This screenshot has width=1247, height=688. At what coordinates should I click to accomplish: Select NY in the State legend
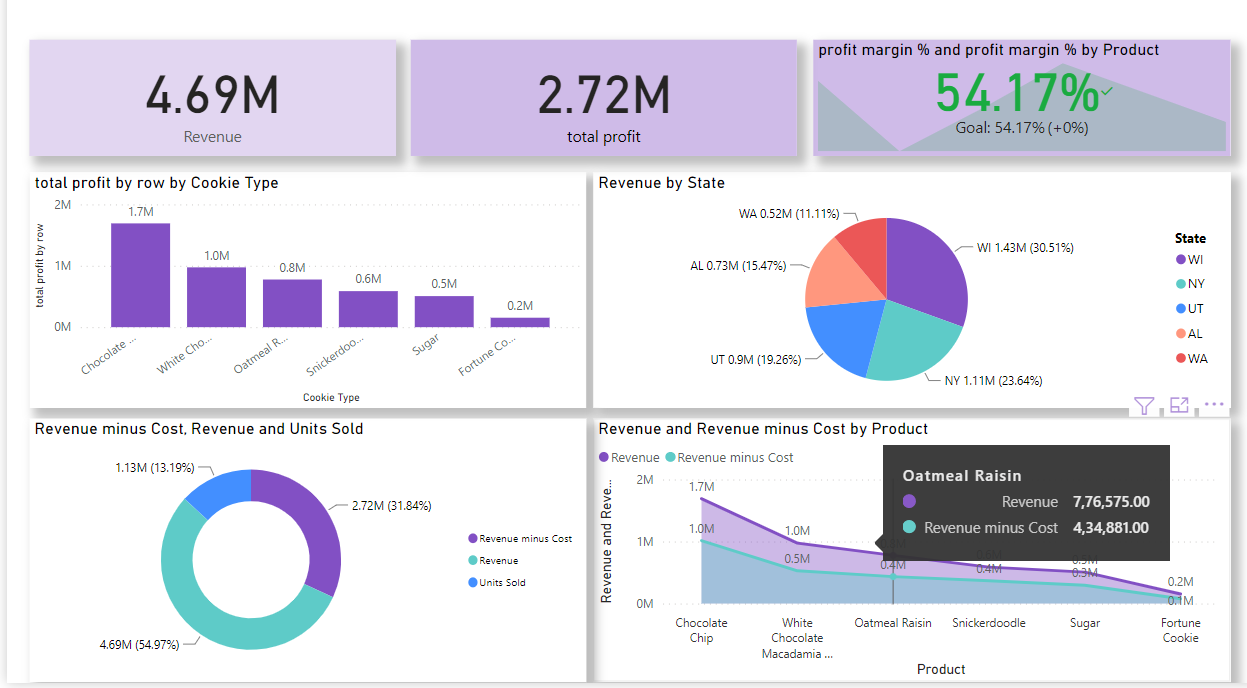(x=1190, y=284)
